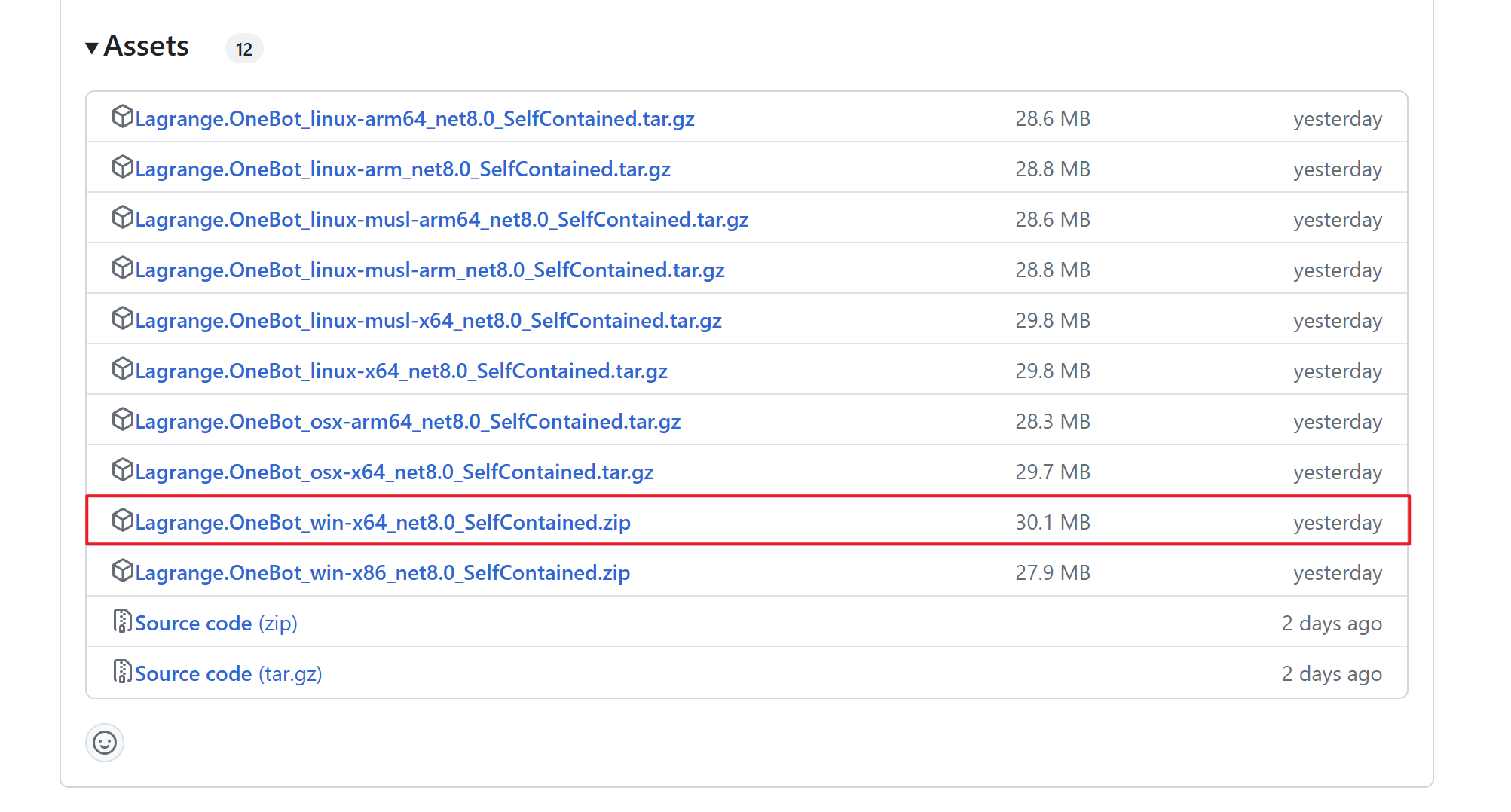Click 'yesterday' timestamp on osx-x64 row
The height and width of the screenshot is (812, 1511).
tap(1338, 472)
